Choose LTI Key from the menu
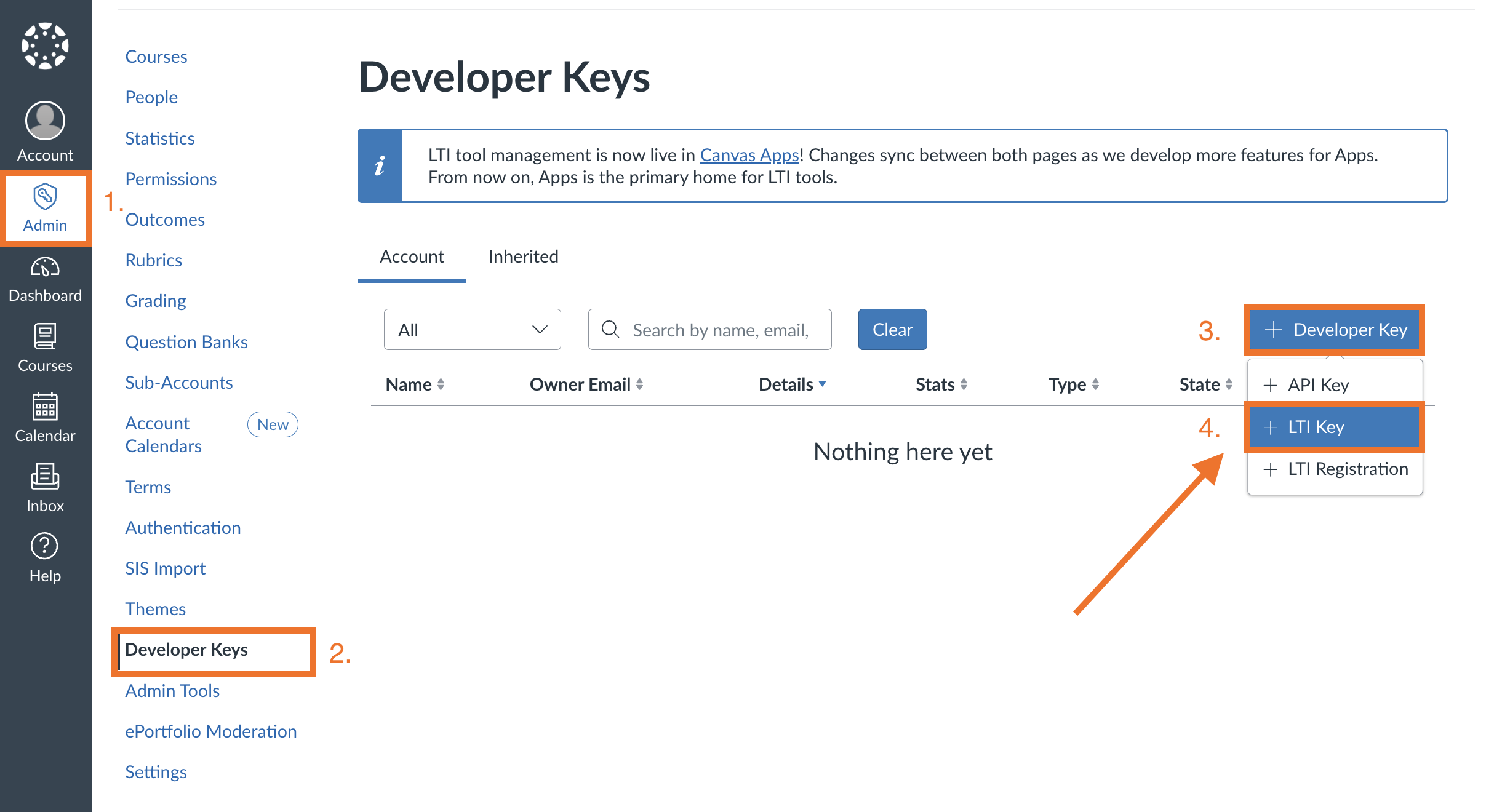Viewport: 1494px width, 812px height. pos(1335,427)
